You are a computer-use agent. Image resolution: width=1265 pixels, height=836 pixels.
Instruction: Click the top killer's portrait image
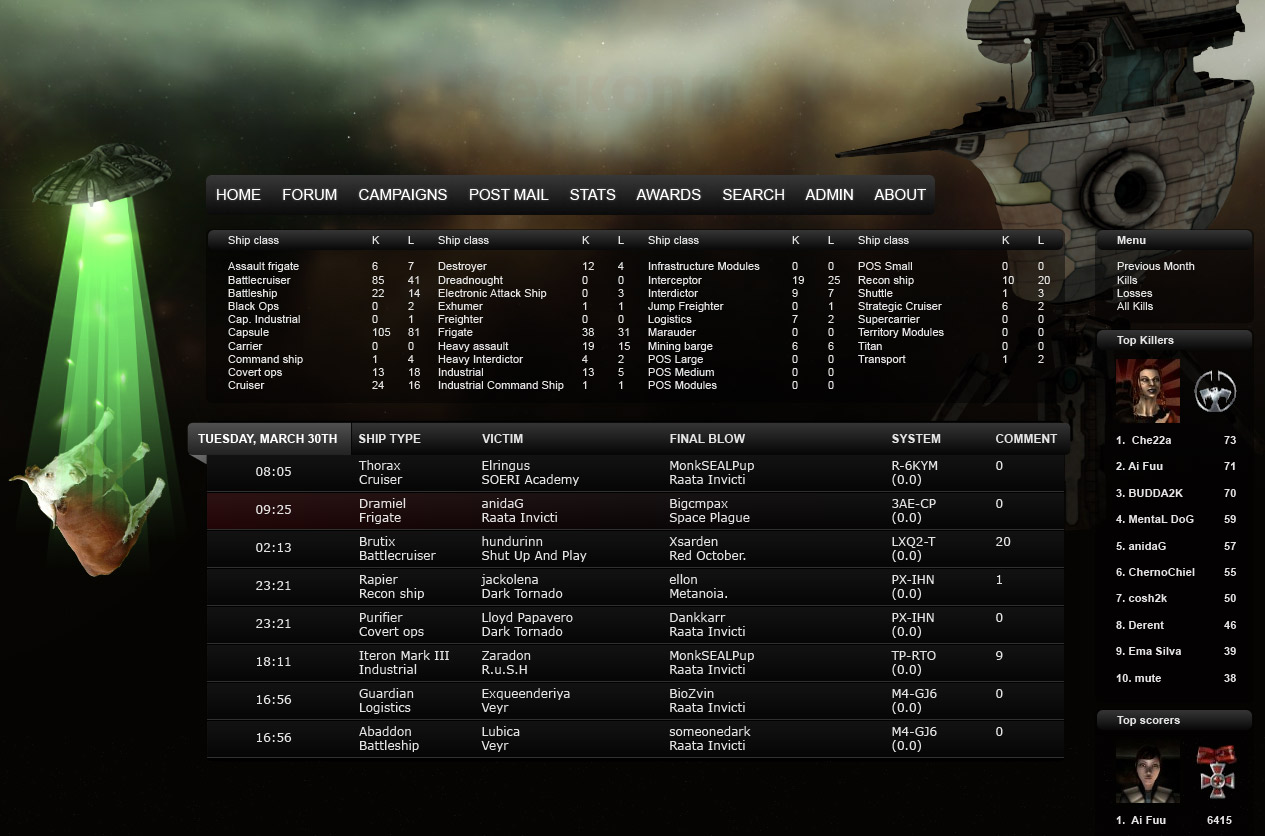pos(1148,391)
